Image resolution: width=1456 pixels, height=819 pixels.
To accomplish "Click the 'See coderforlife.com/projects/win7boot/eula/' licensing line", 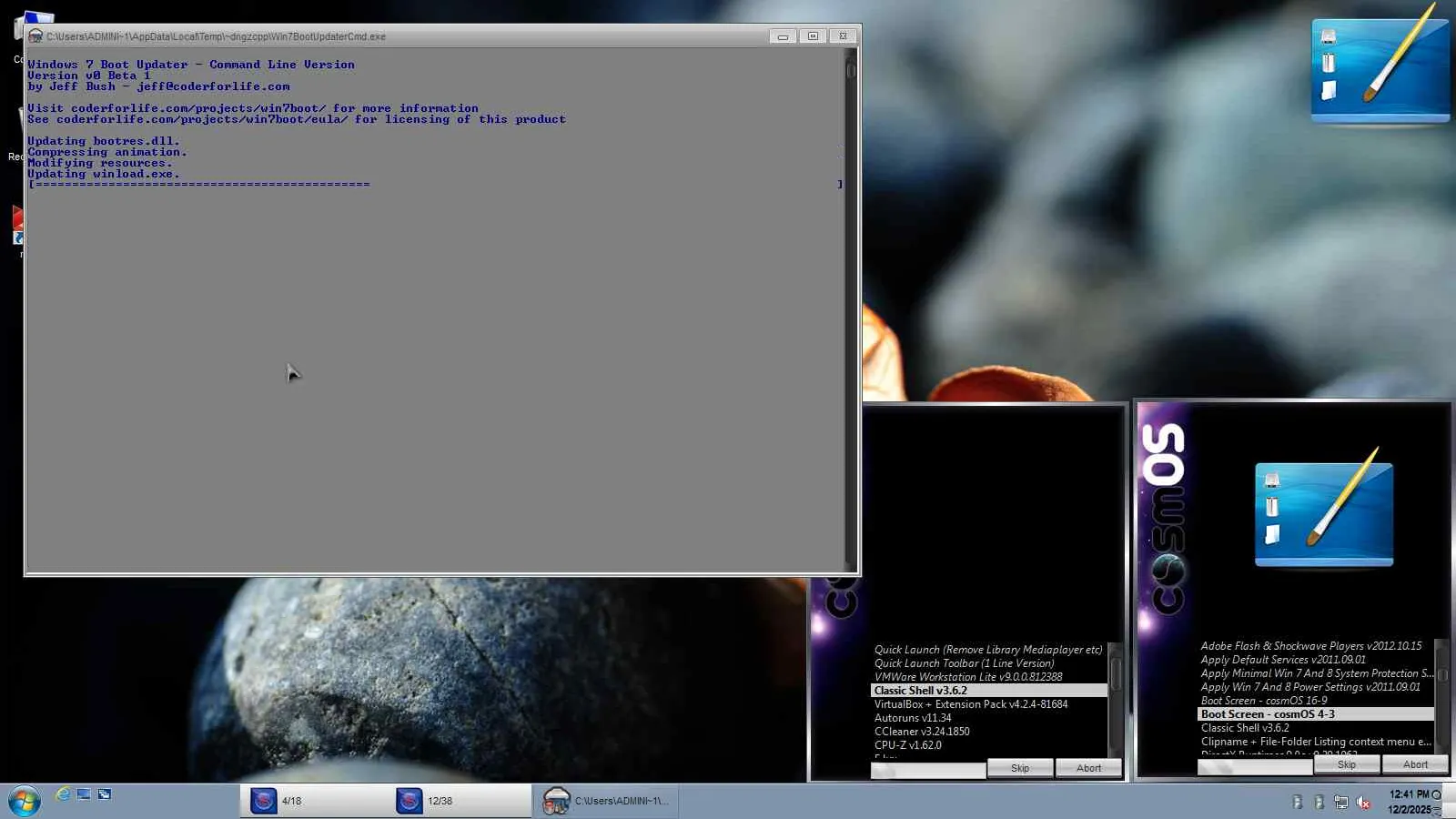I will click(297, 119).
